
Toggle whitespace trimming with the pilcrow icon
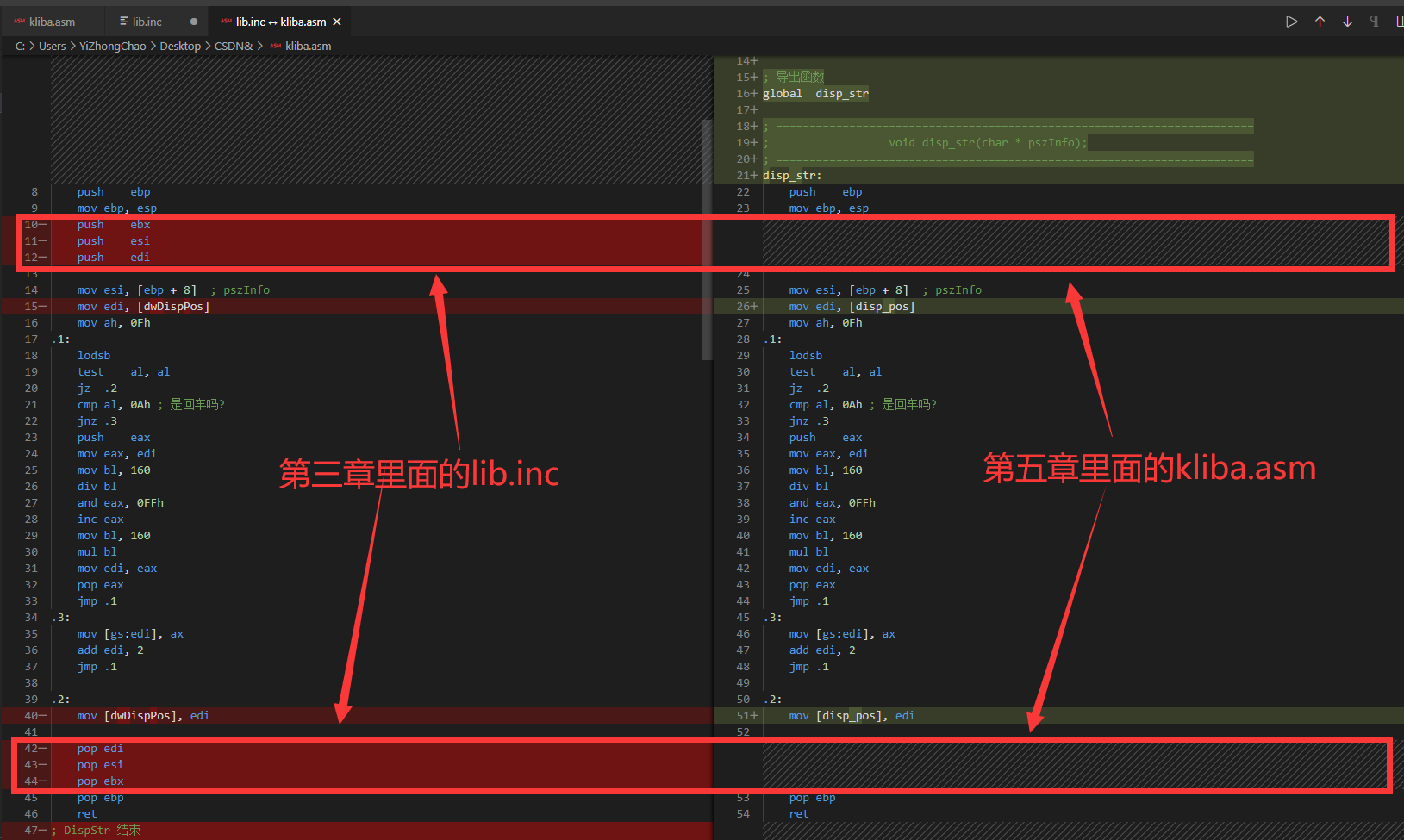[x=1375, y=22]
